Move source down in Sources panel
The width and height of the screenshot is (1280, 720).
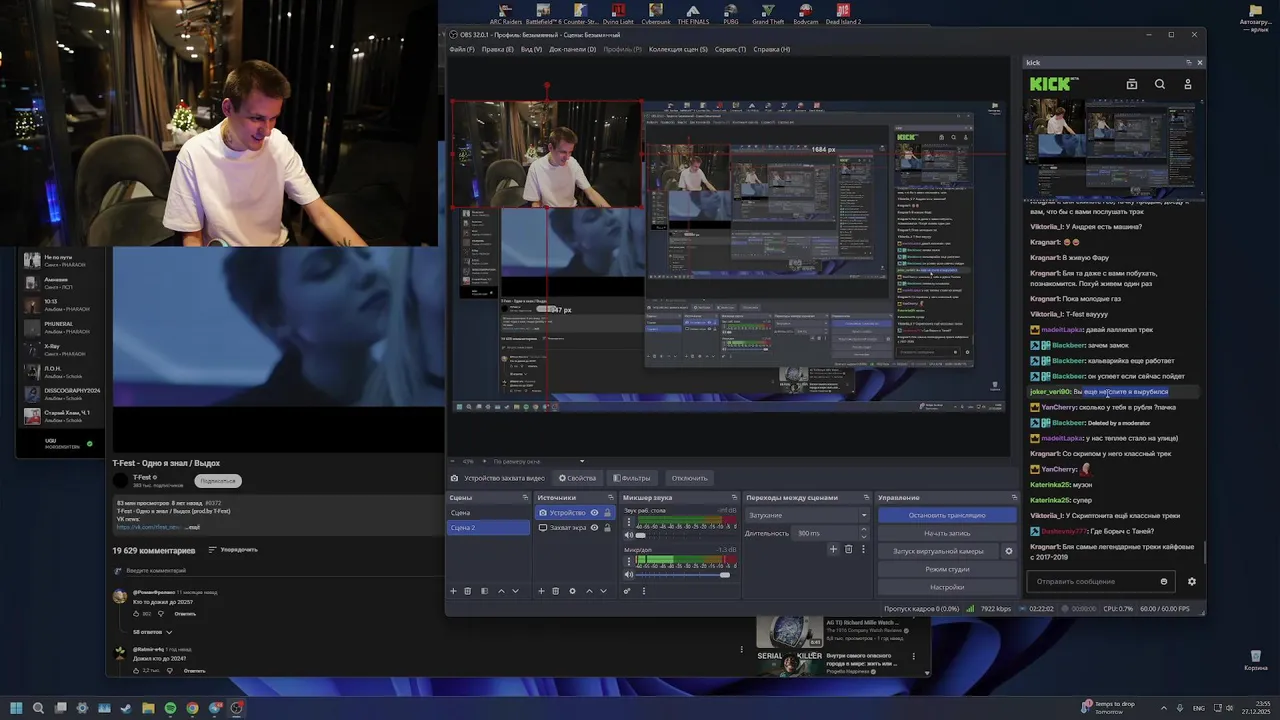pos(603,591)
